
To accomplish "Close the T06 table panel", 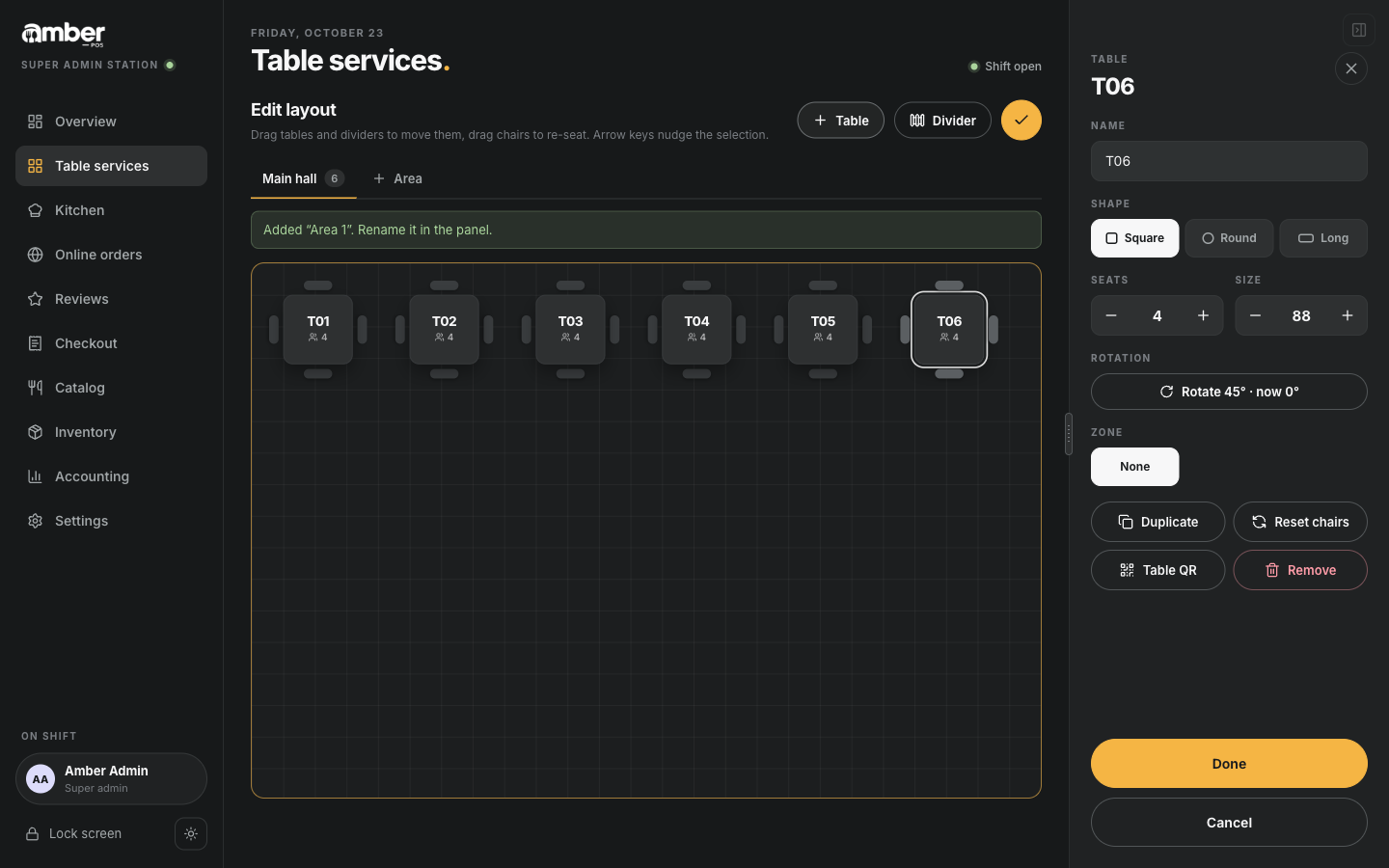I will (1351, 68).
